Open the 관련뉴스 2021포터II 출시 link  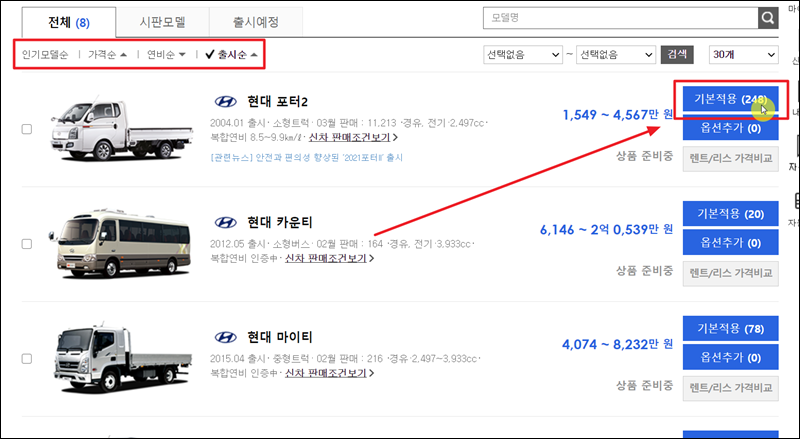(x=306, y=157)
